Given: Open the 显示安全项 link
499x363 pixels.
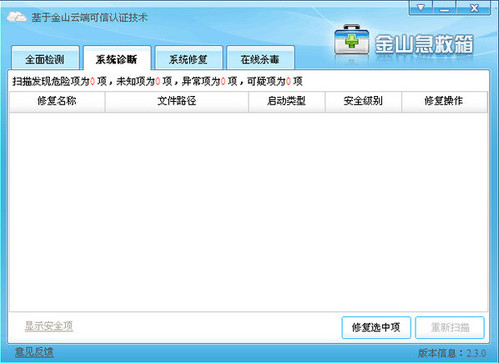Looking at the screenshot, I should point(49,326).
